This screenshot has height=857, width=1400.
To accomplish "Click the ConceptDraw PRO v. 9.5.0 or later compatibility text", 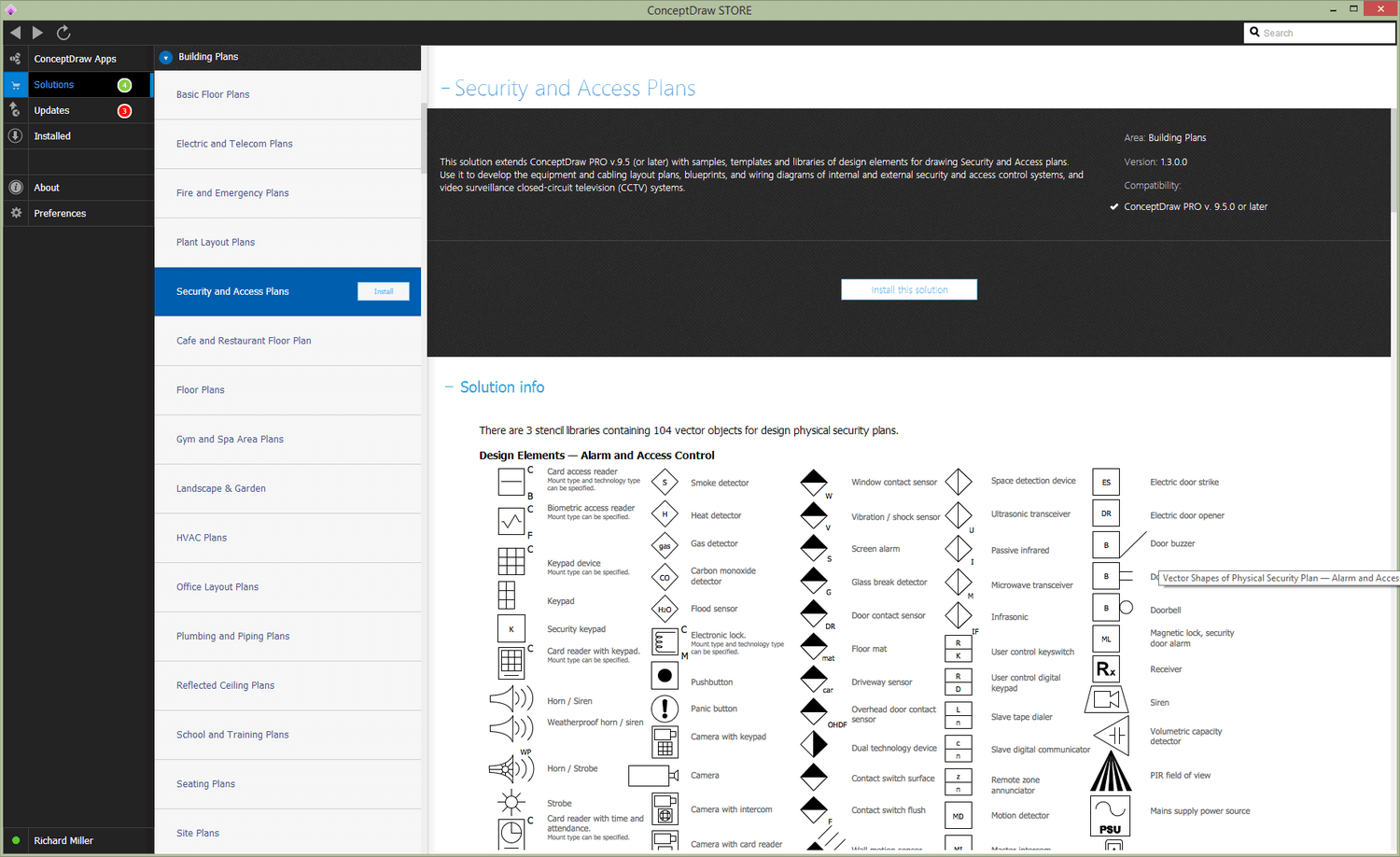I will point(1196,207).
